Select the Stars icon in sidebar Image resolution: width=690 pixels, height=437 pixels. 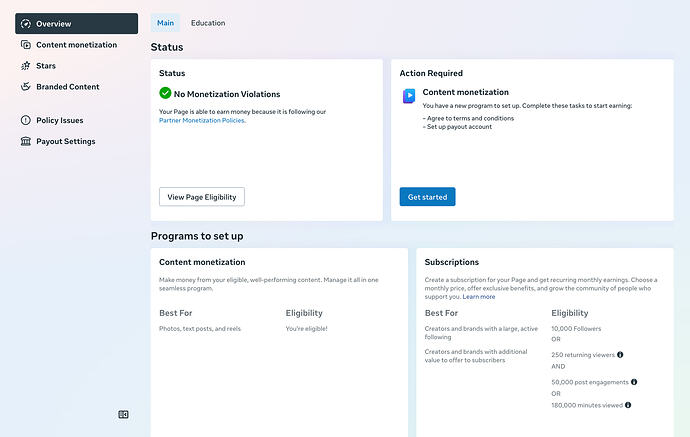point(26,66)
